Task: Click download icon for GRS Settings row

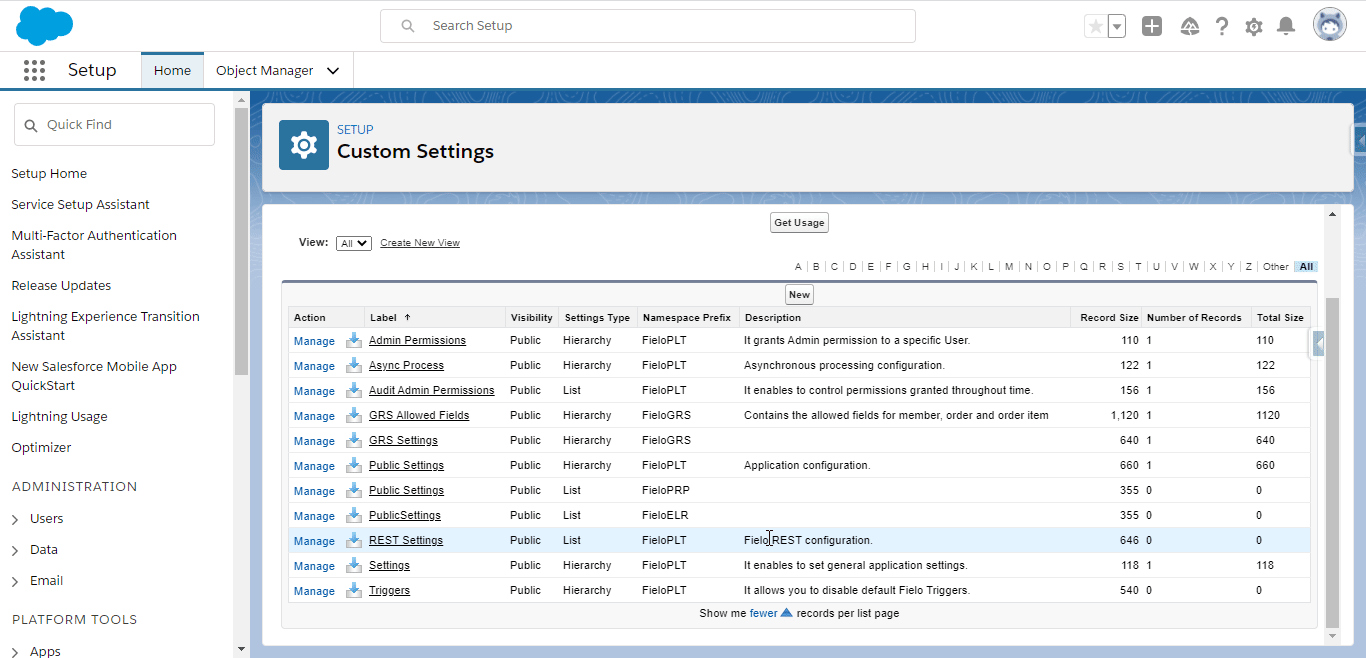Action: [353, 440]
